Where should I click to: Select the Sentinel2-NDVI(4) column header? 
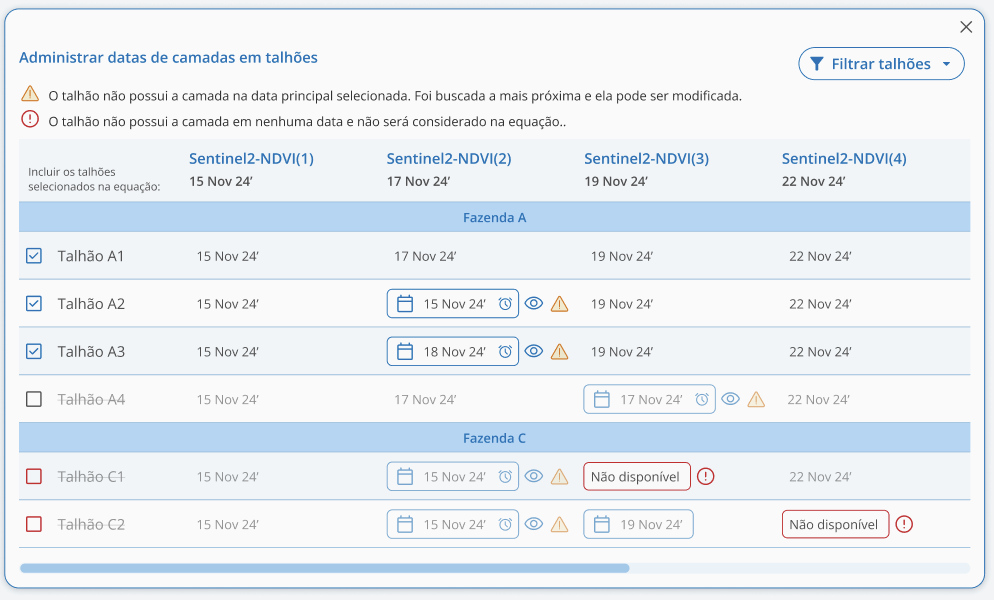pyautogui.click(x=844, y=159)
